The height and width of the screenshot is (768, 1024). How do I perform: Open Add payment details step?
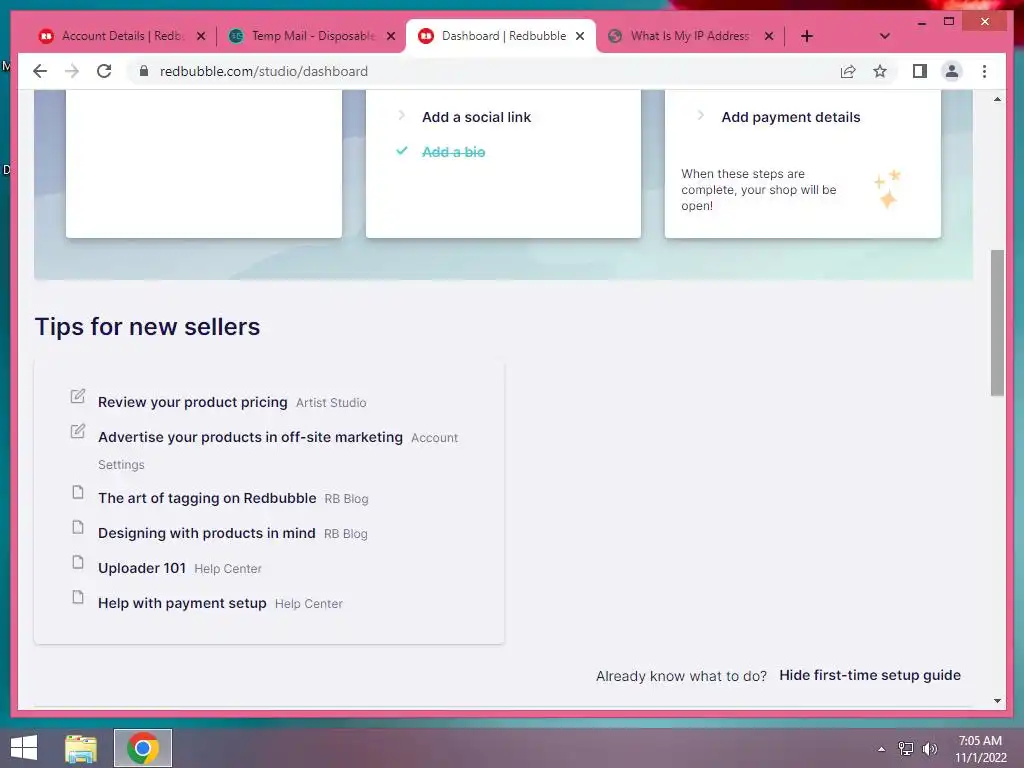pos(790,117)
